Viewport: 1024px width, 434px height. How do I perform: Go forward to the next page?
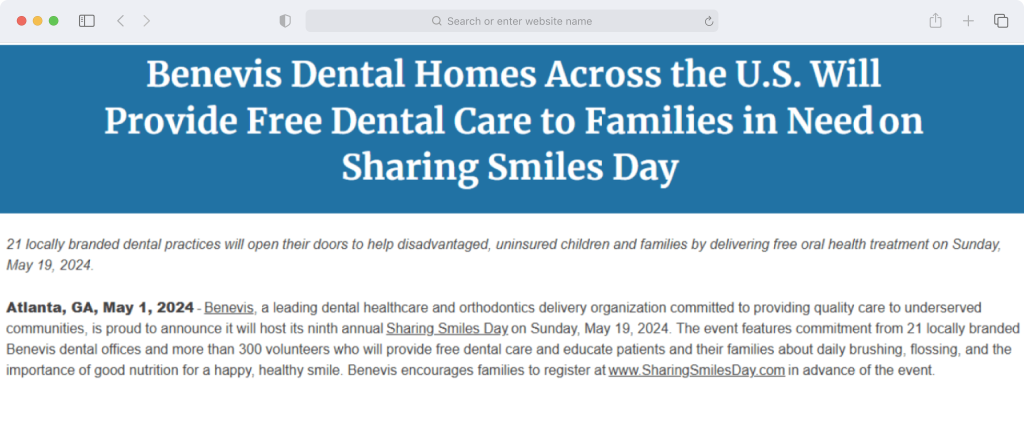click(146, 21)
